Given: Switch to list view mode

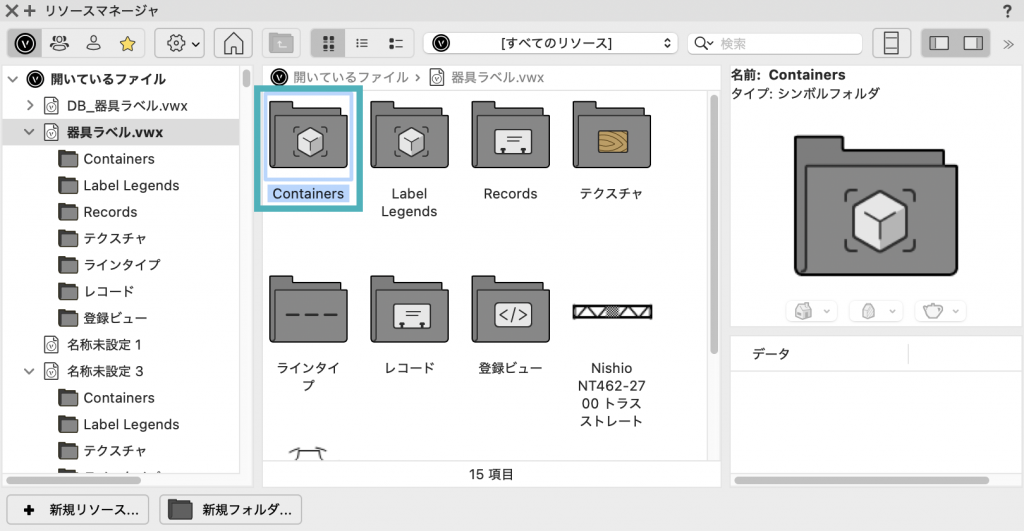Looking at the screenshot, I should [x=362, y=43].
